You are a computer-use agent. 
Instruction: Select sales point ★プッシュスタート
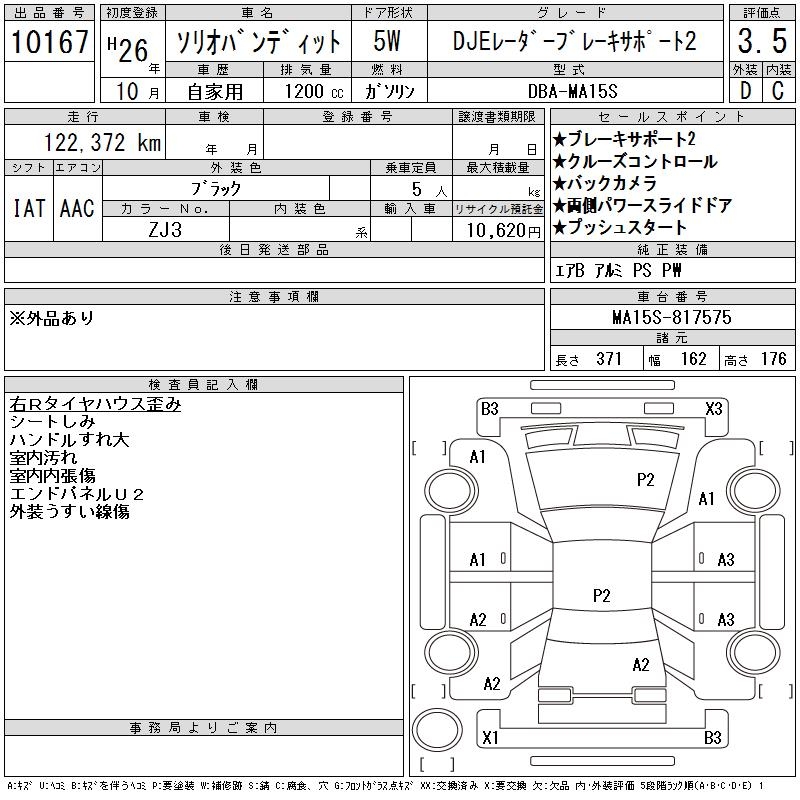click(620, 227)
